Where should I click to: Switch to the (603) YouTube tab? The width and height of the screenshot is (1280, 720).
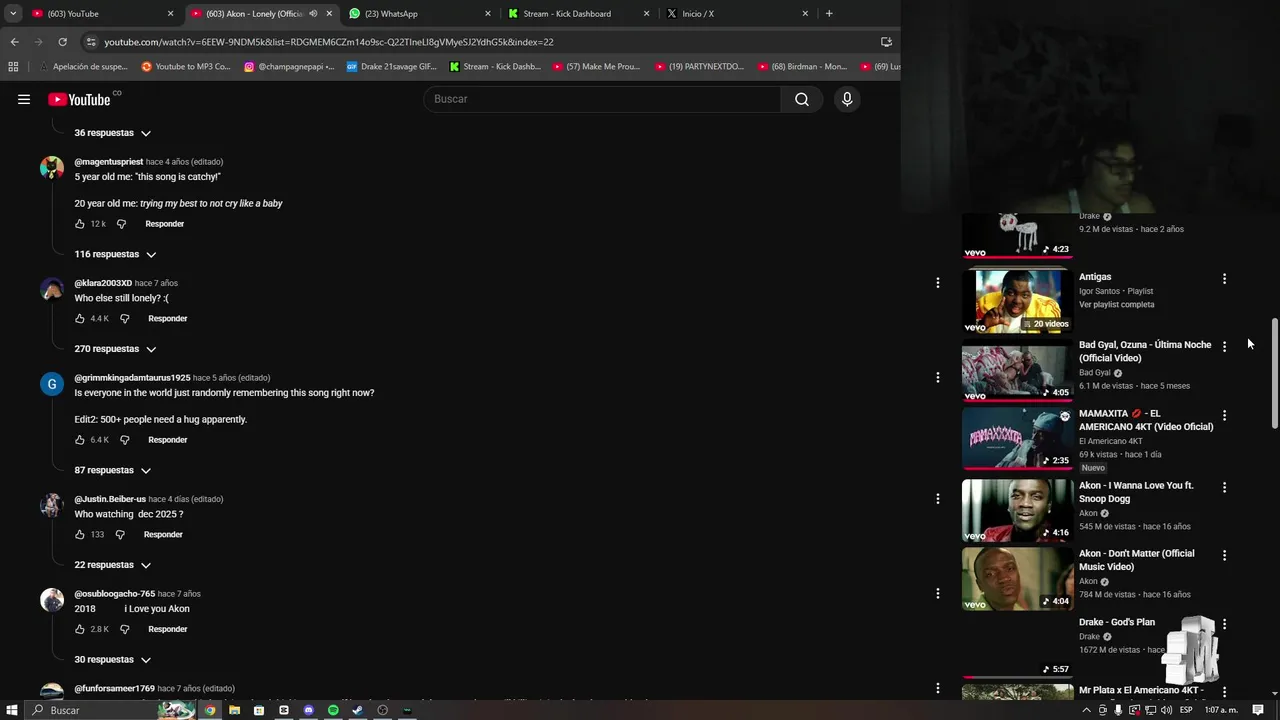point(102,14)
